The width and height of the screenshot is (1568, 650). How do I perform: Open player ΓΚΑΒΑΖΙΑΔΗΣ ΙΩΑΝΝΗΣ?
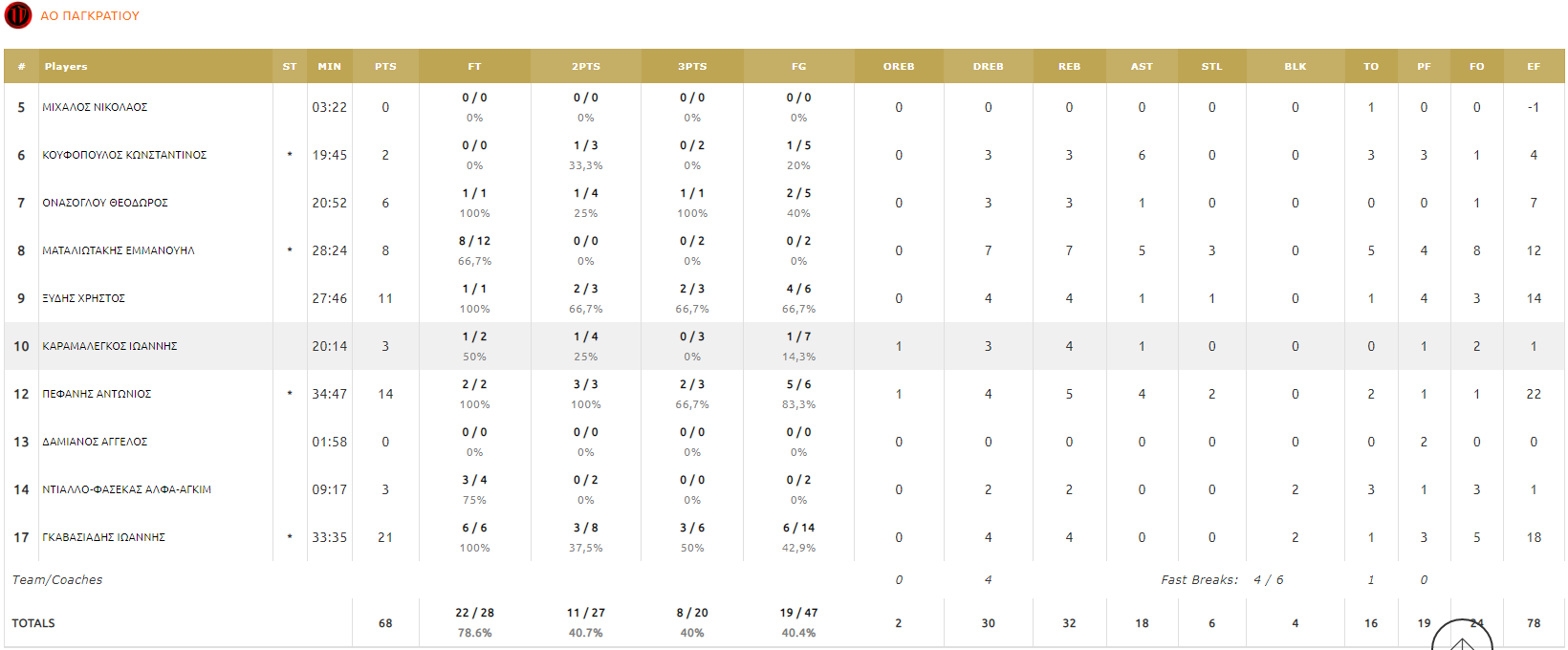(x=104, y=537)
